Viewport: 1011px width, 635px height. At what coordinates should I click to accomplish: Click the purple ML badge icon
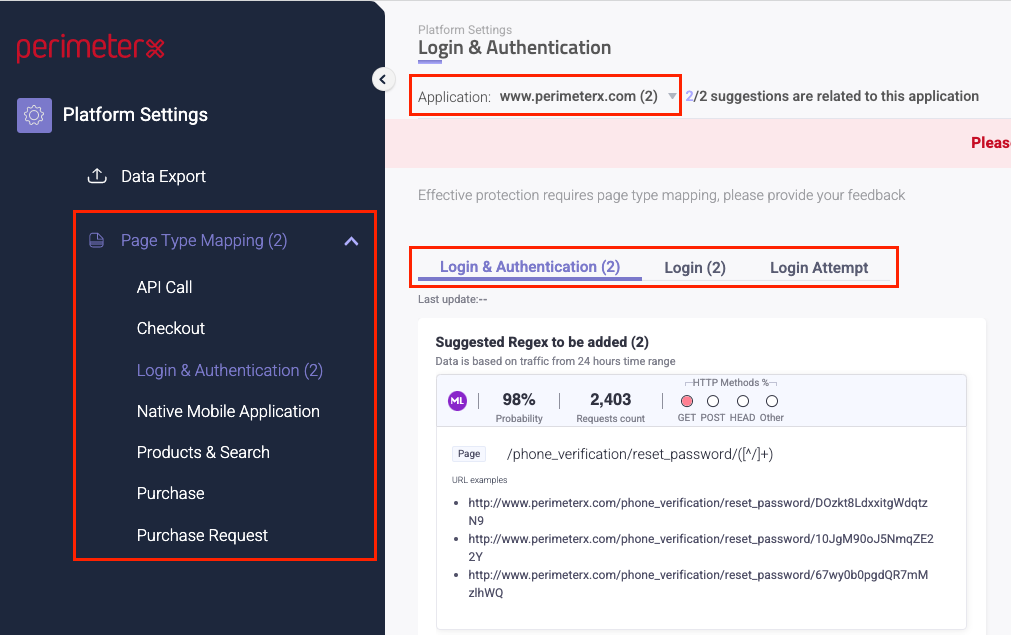click(457, 401)
